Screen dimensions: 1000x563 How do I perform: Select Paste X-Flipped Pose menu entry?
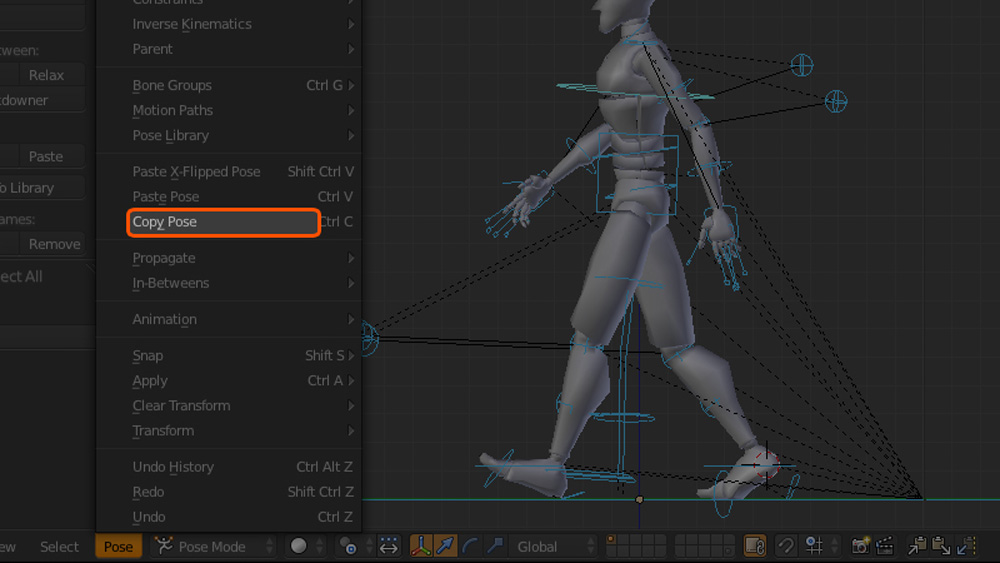[x=197, y=172]
